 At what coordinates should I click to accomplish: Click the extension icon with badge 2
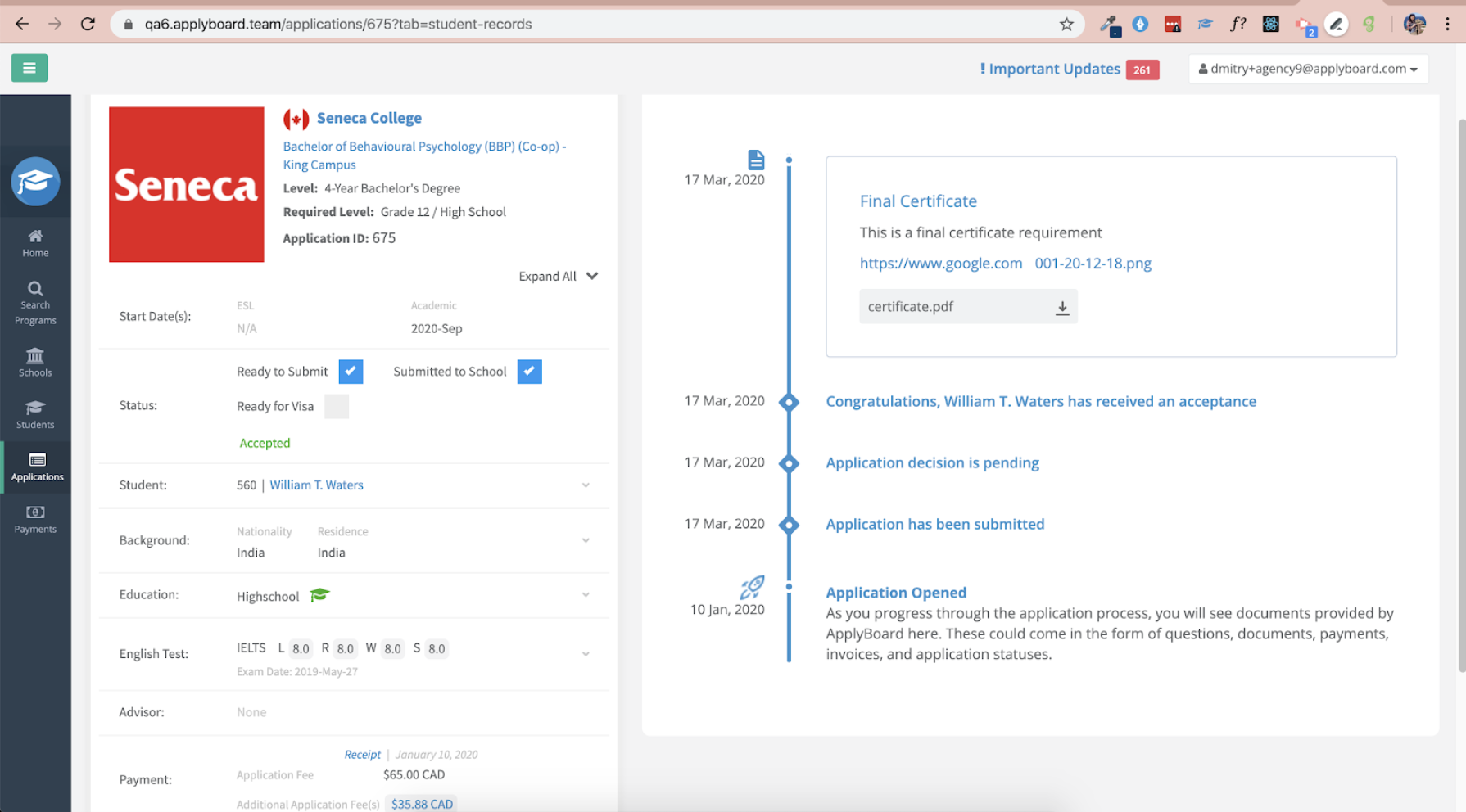1305,26
